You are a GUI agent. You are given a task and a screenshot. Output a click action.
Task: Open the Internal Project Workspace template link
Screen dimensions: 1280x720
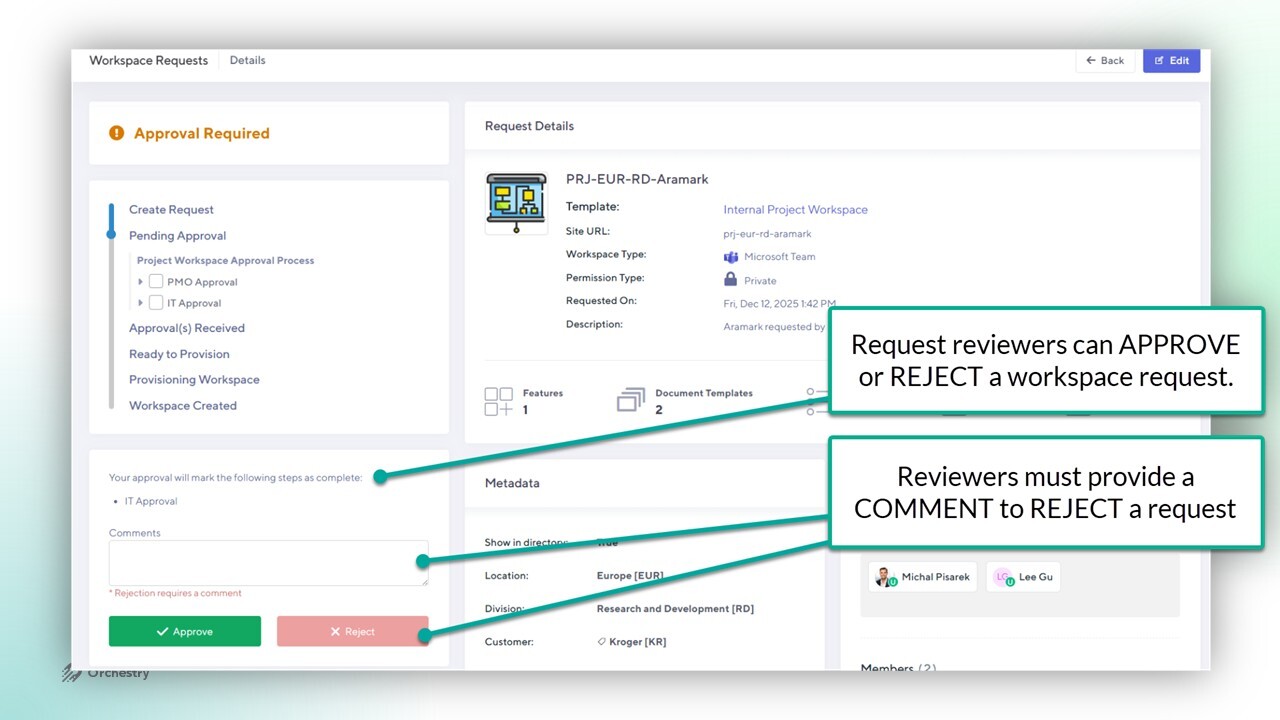tap(796, 210)
